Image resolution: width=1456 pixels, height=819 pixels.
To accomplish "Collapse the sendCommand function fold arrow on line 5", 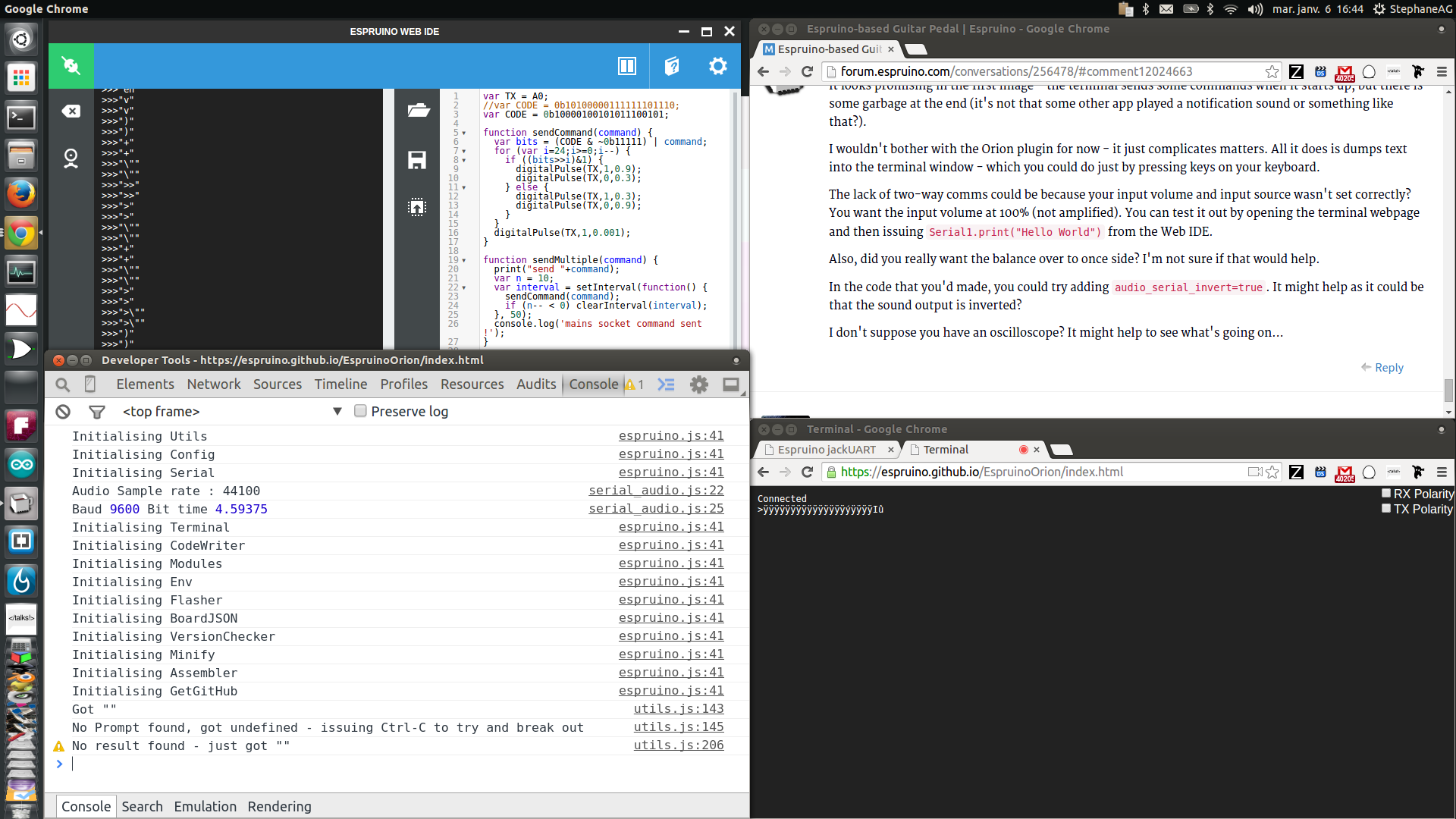I will [x=464, y=133].
